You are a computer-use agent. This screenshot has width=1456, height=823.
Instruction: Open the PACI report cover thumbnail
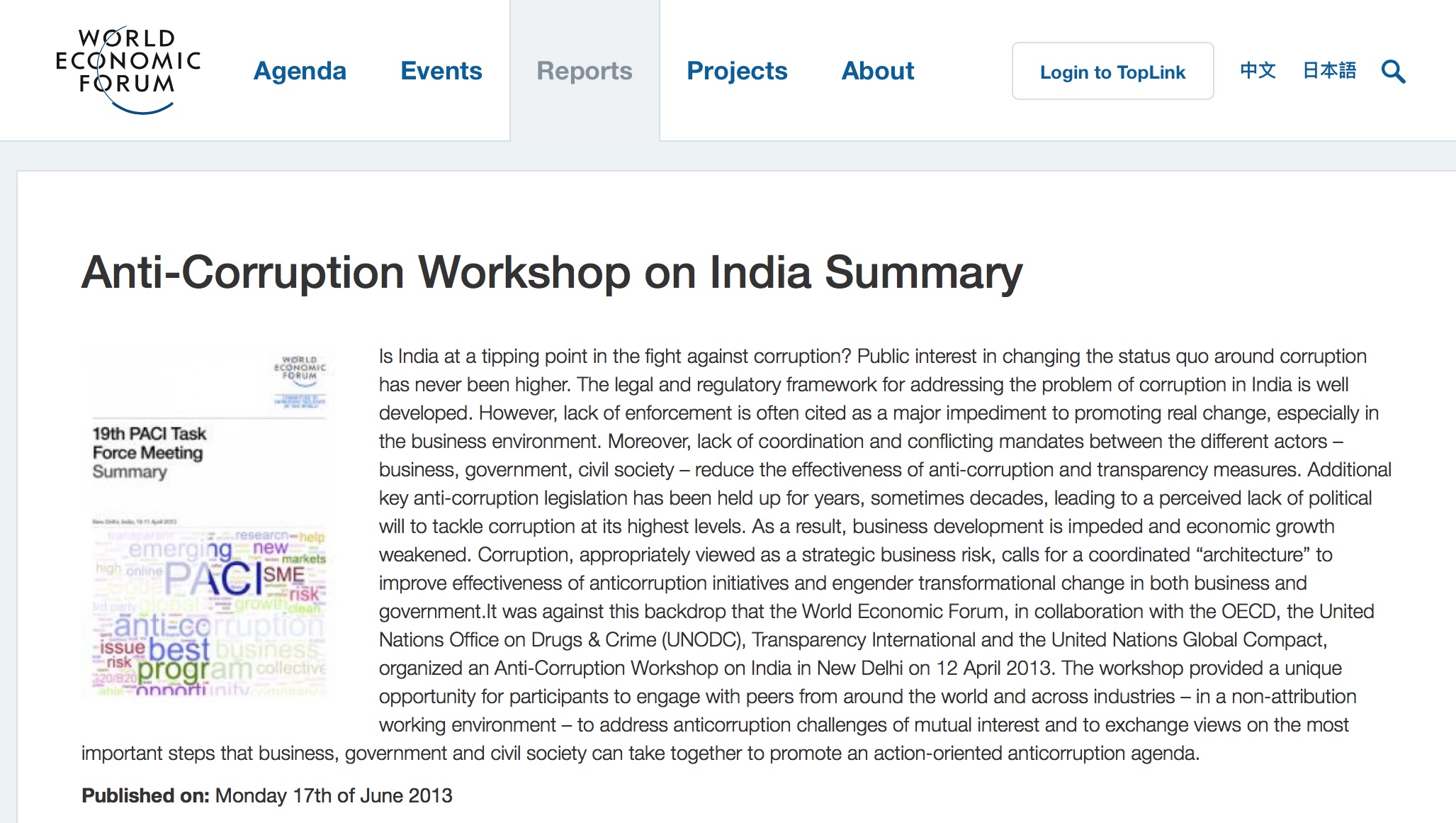pos(210,521)
